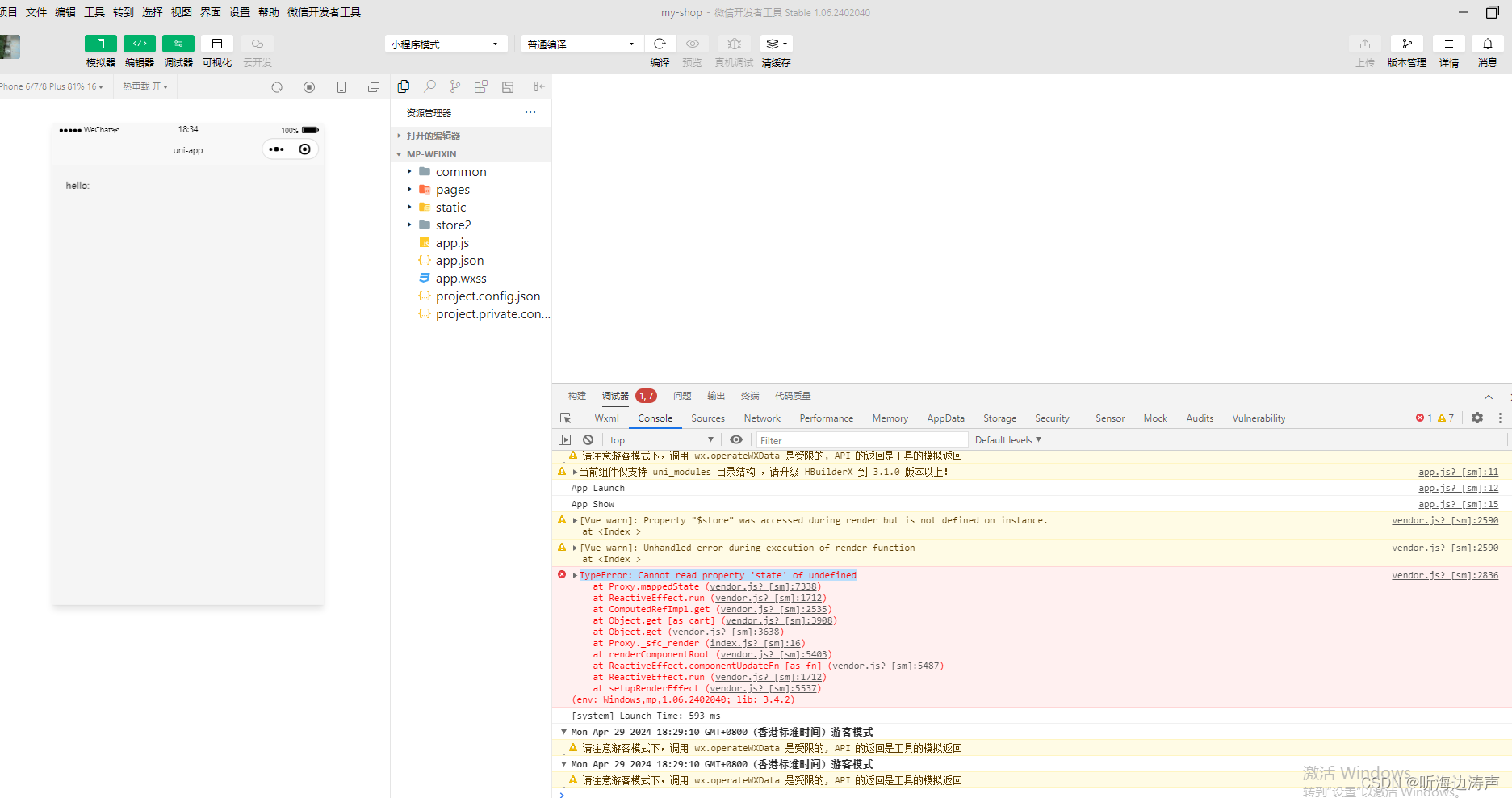Toggle the Debugger panel button
The image size is (1512, 798).
click(178, 44)
